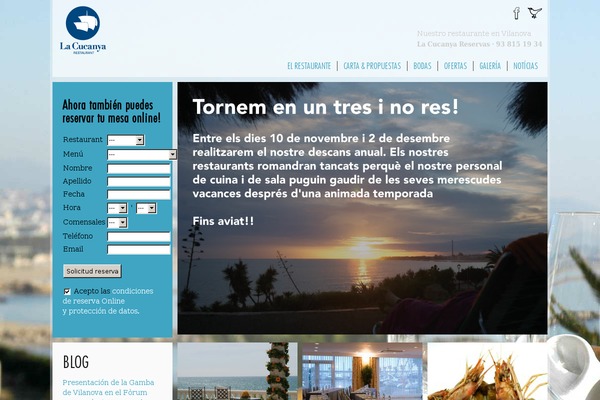Open the condiciones de reserva Online link
This screenshot has height=400, width=600.
point(108,296)
